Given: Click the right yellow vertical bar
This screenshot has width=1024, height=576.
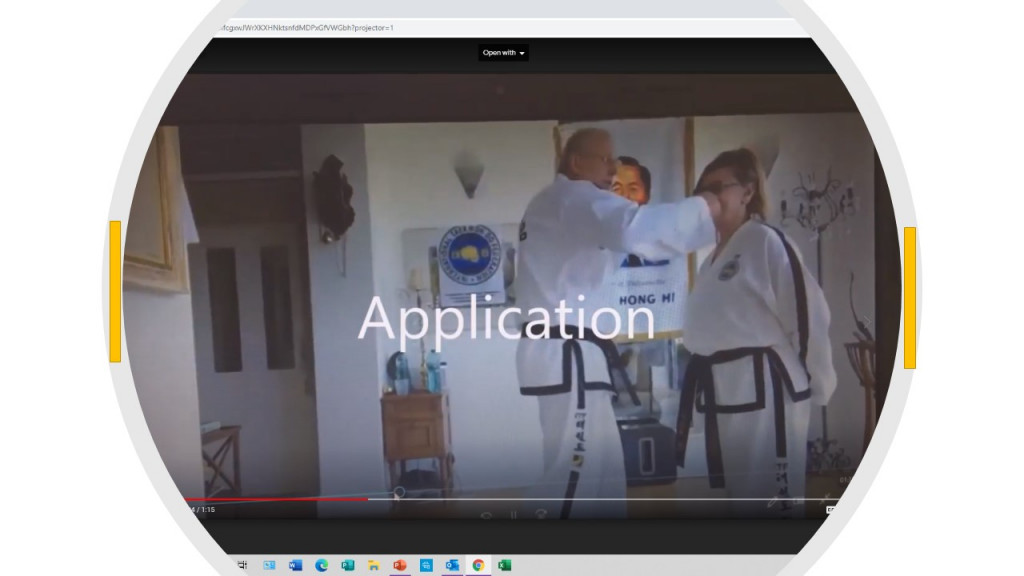Looking at the screenshot, I should (x=909, y=297).
